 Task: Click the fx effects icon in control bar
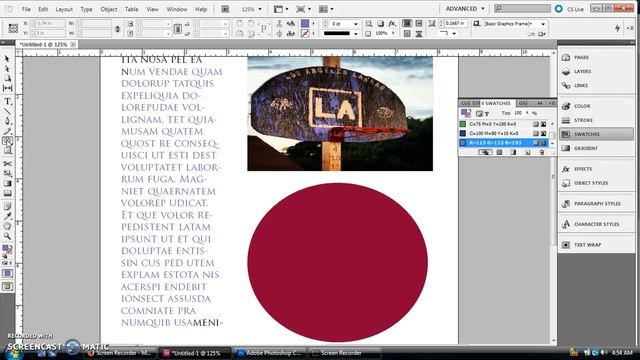[392, 24]
